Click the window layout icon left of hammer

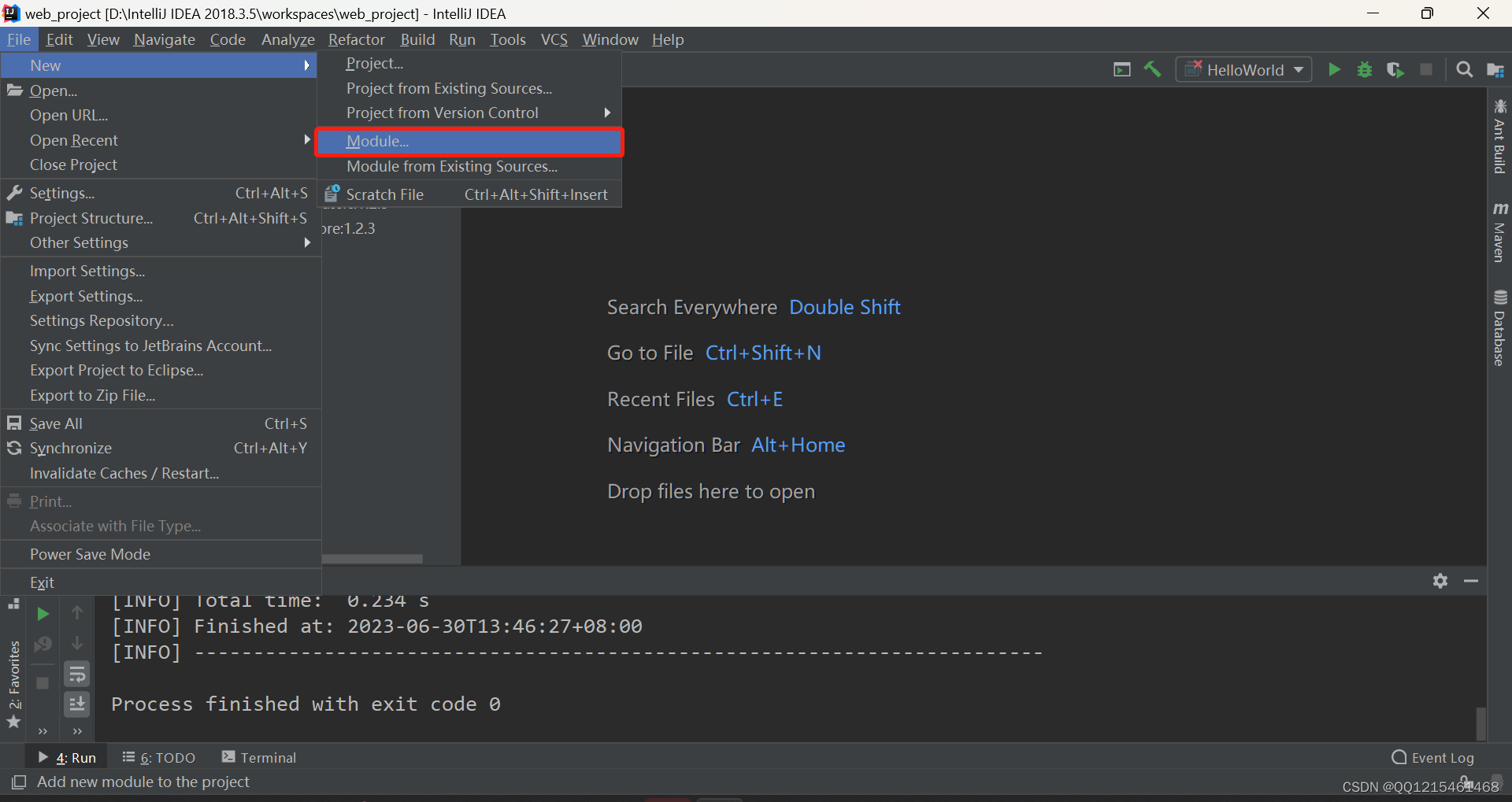(1122, 70)
